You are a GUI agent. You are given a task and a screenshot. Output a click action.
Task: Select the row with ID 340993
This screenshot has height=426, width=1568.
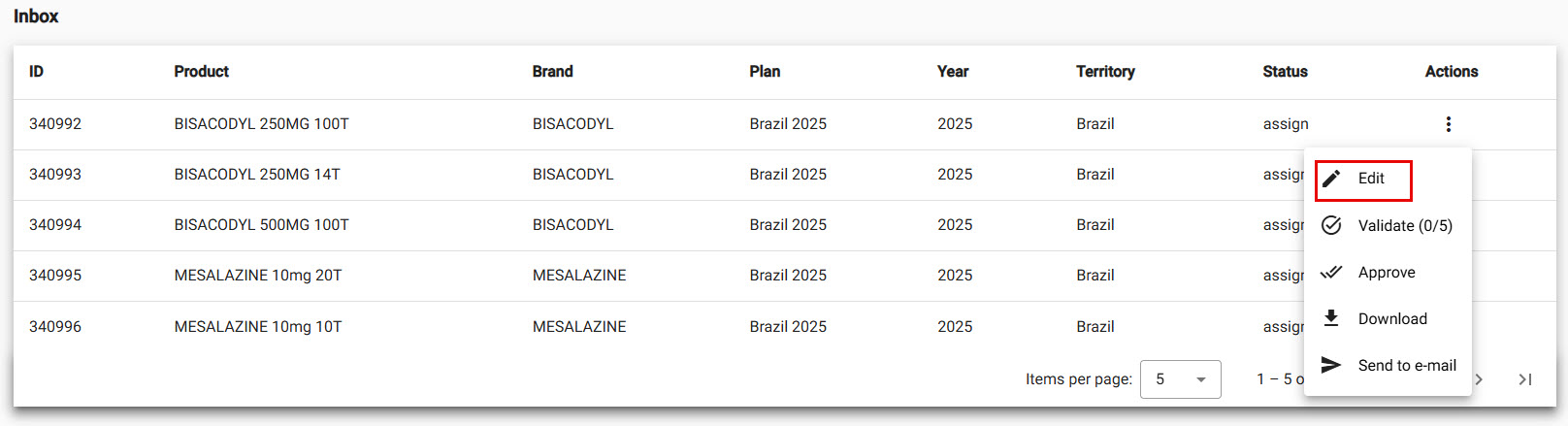click(x=55, y=175)
